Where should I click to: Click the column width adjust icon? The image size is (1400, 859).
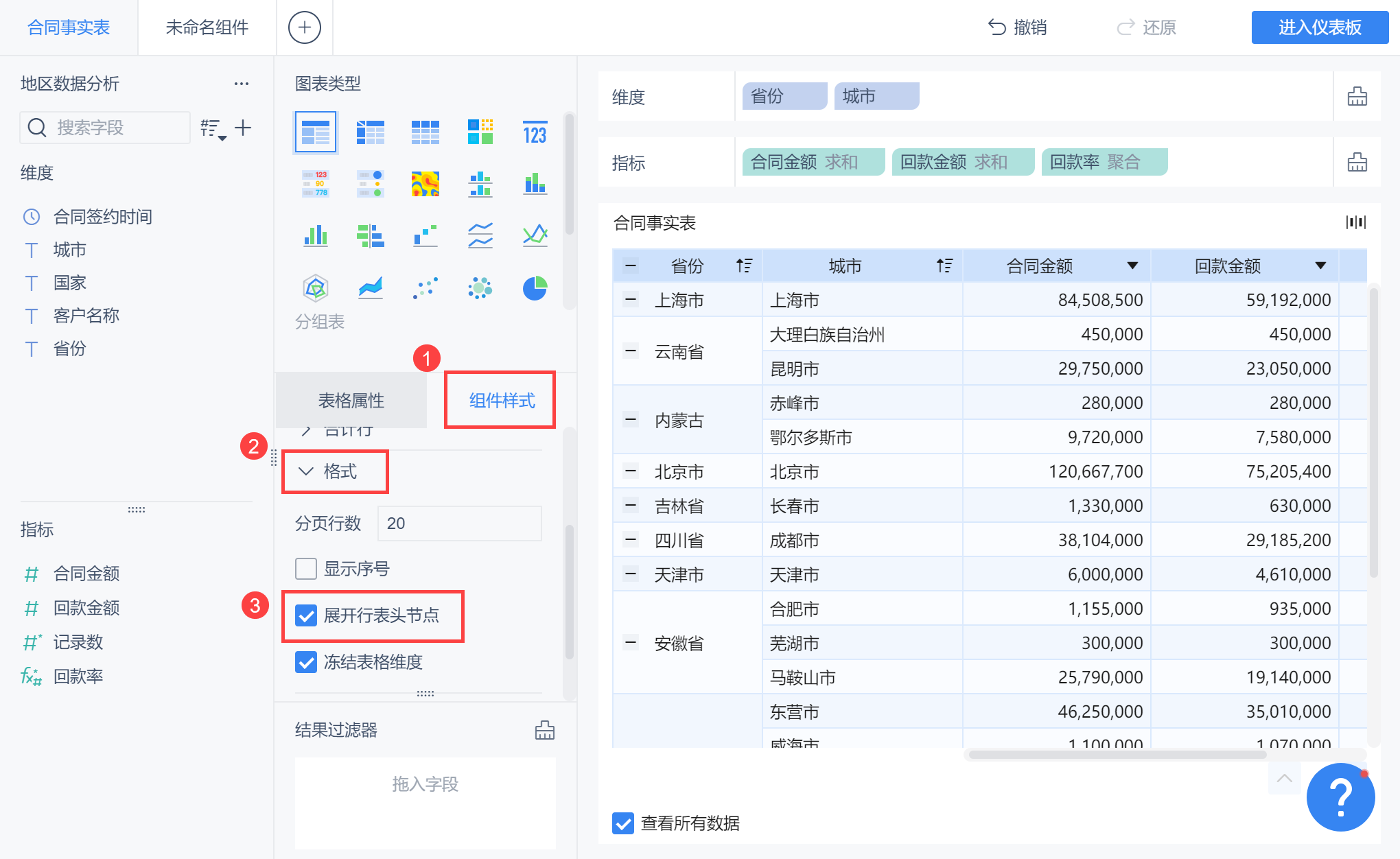pyautogui.click(x=1355, y=222)
